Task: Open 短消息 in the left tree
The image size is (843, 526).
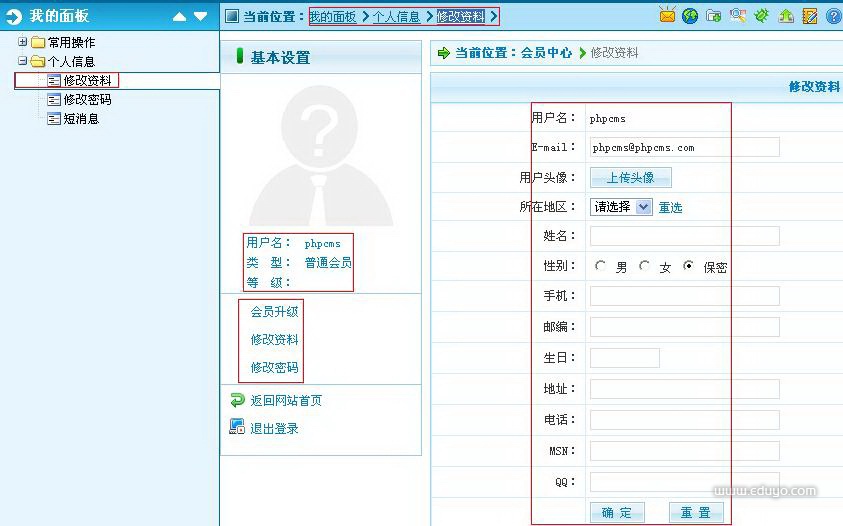Action: point(81,119)
